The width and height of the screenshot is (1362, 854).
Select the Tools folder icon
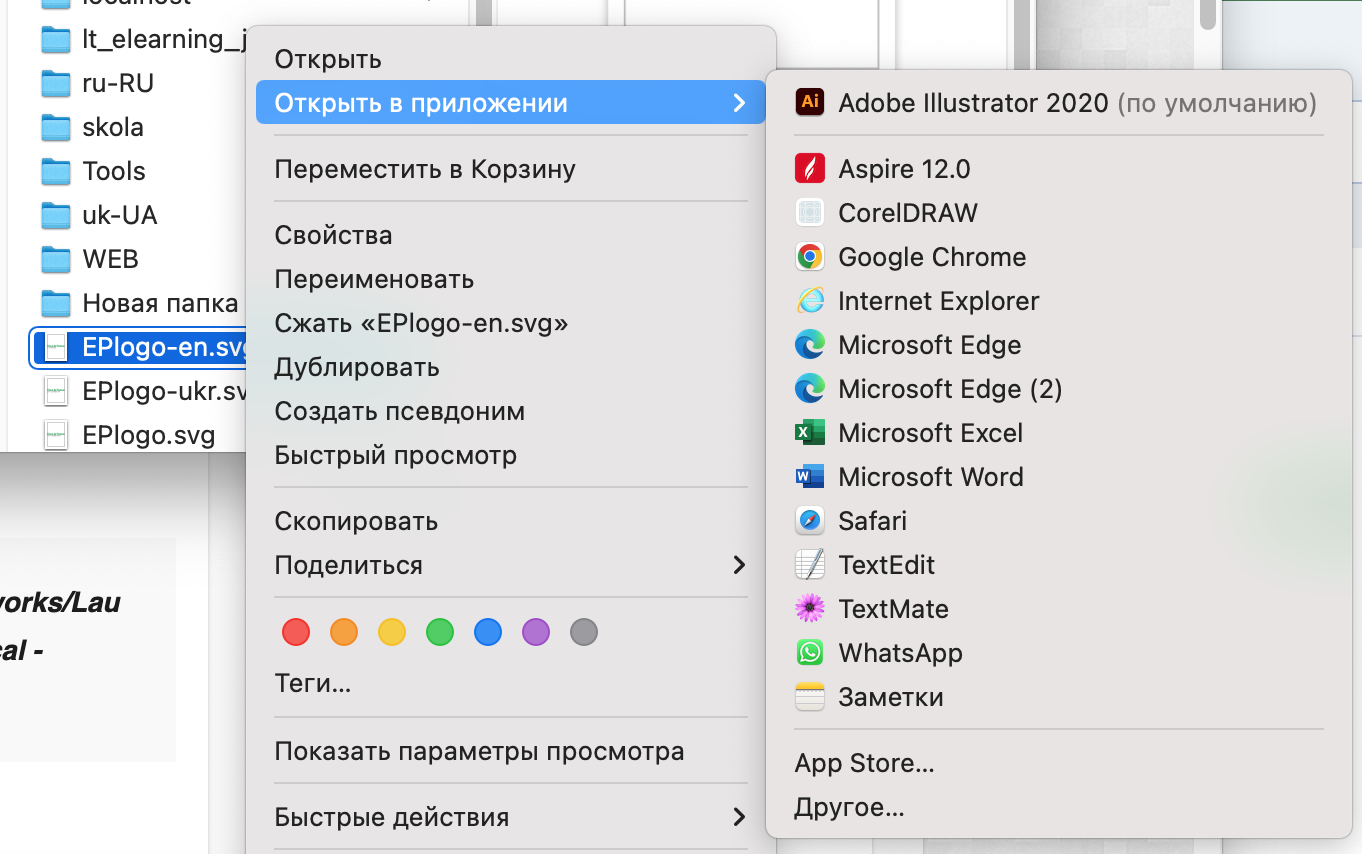55,171
